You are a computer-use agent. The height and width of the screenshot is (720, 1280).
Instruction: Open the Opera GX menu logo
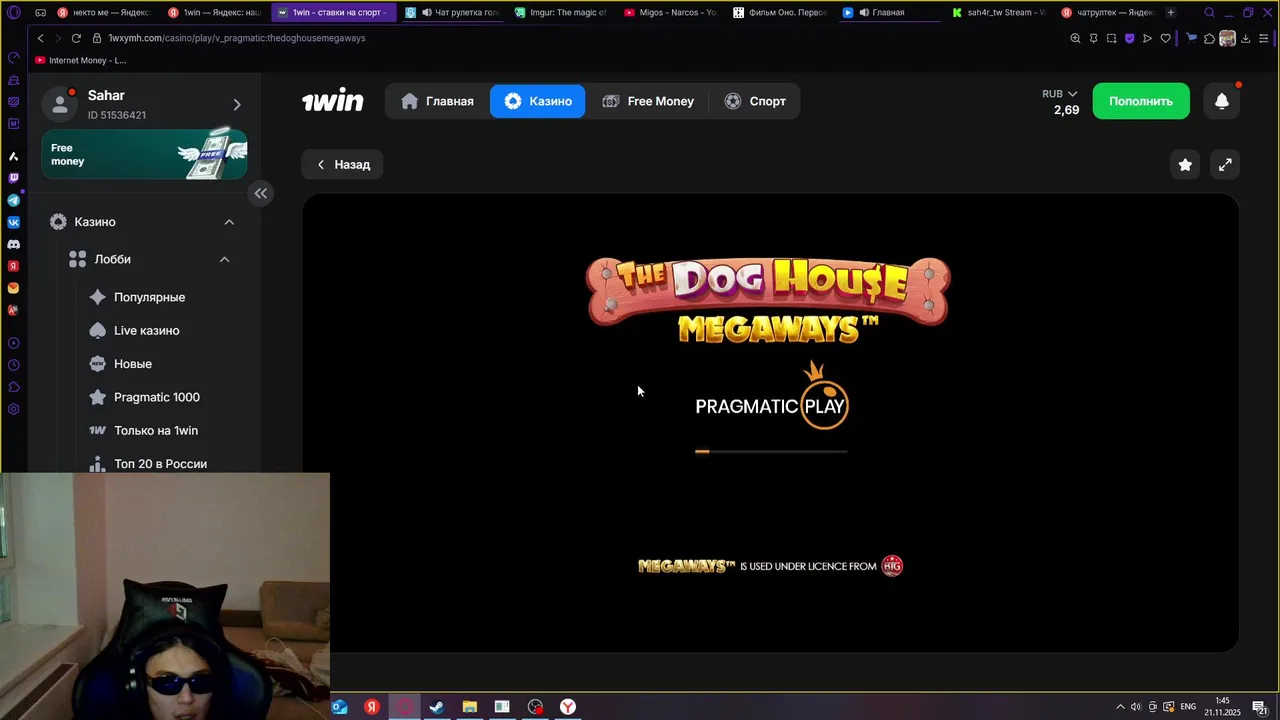click(x=13, y=13)
